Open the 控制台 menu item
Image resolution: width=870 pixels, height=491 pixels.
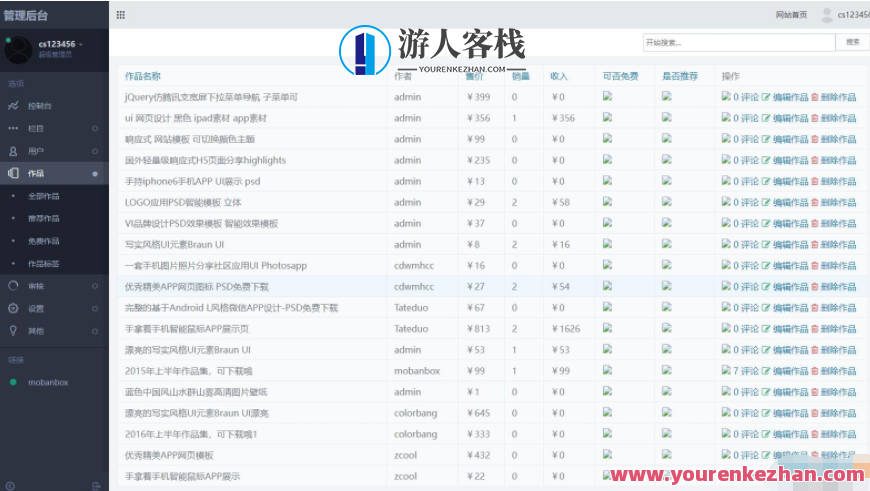pos(40,106)
